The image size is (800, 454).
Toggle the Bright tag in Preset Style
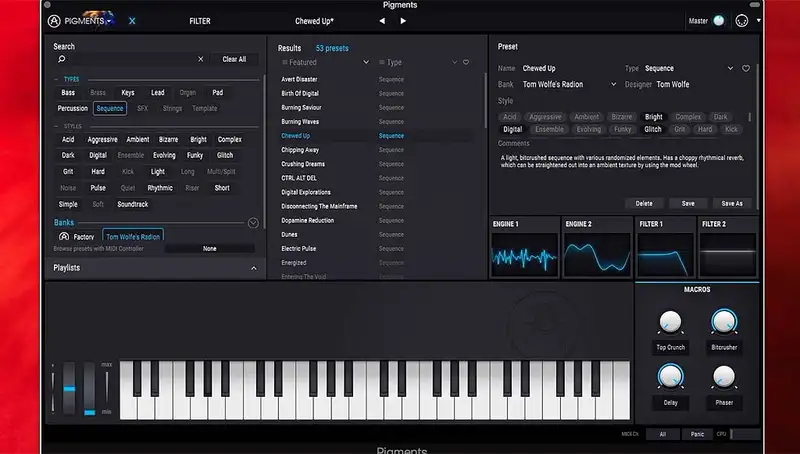tap(654, 117)
